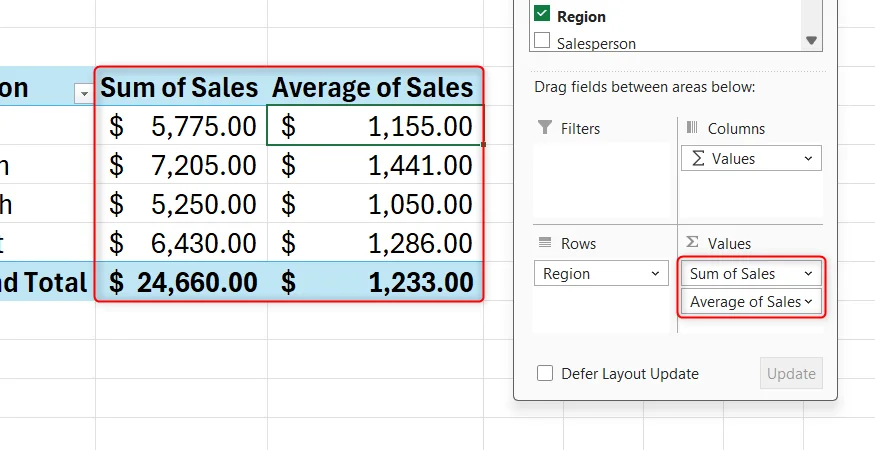Select cell with 1,155.00
Viewport: 875px width, 450px height.
click(x=374, y=126)
